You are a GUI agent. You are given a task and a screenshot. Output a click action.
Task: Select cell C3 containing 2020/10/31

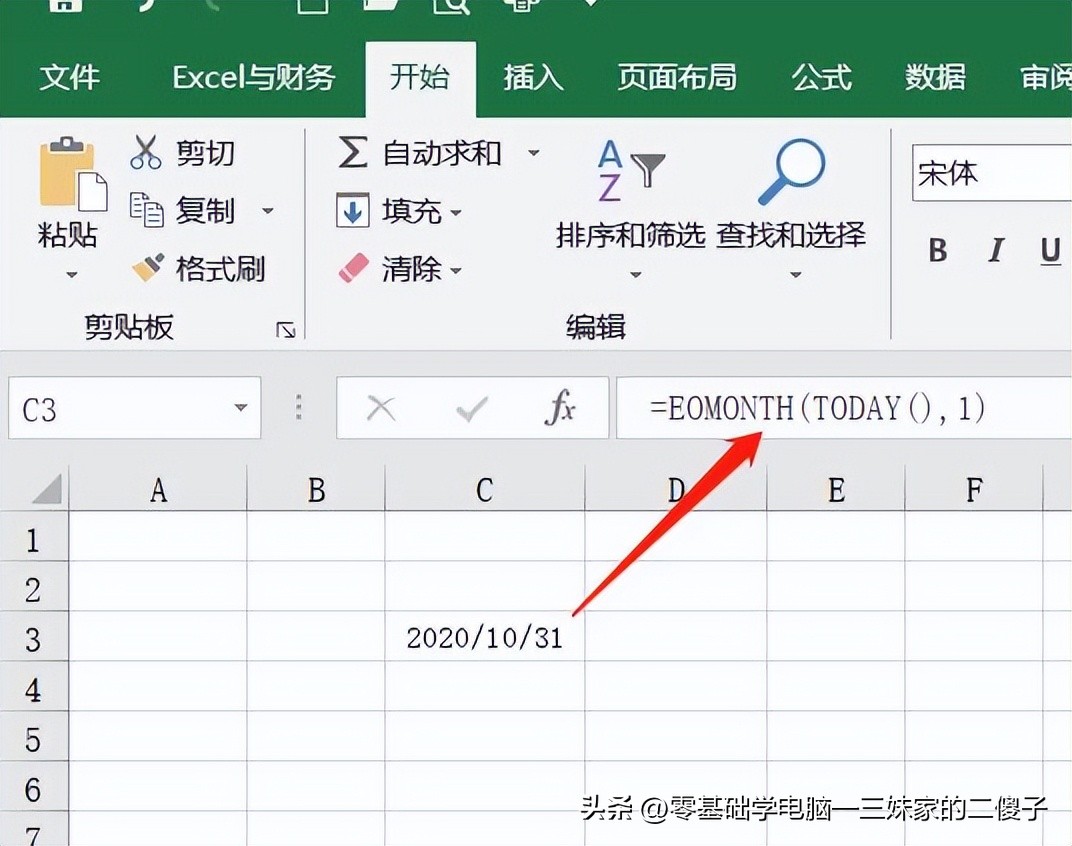(484, 637)
